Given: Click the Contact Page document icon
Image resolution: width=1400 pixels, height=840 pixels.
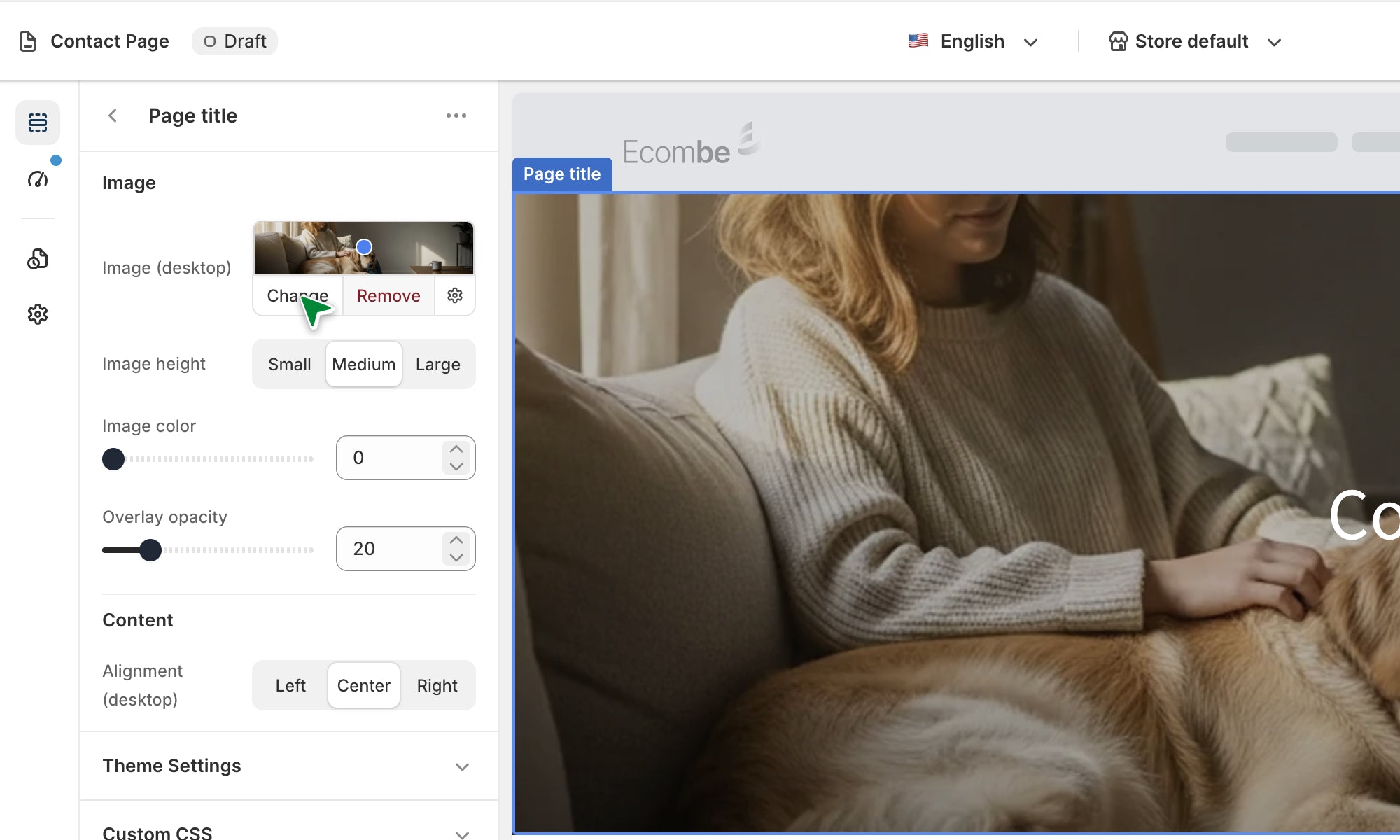Looking at the screenshot, I should click(28, 41).
